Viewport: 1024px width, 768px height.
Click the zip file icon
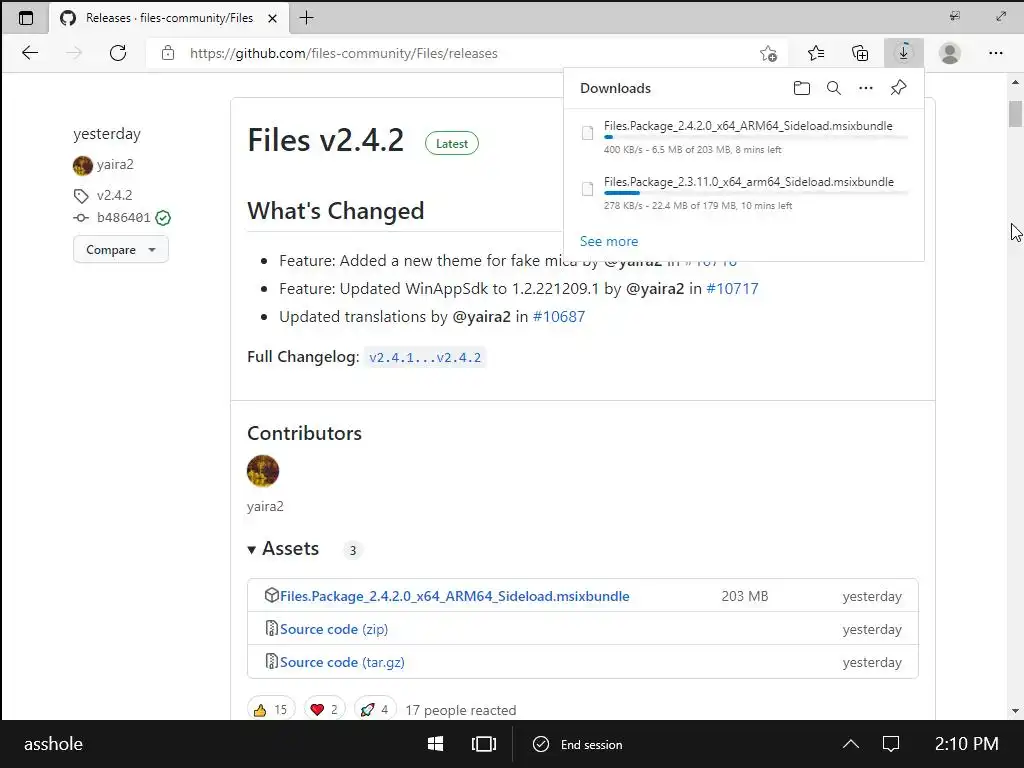click(x=272, y=628)
